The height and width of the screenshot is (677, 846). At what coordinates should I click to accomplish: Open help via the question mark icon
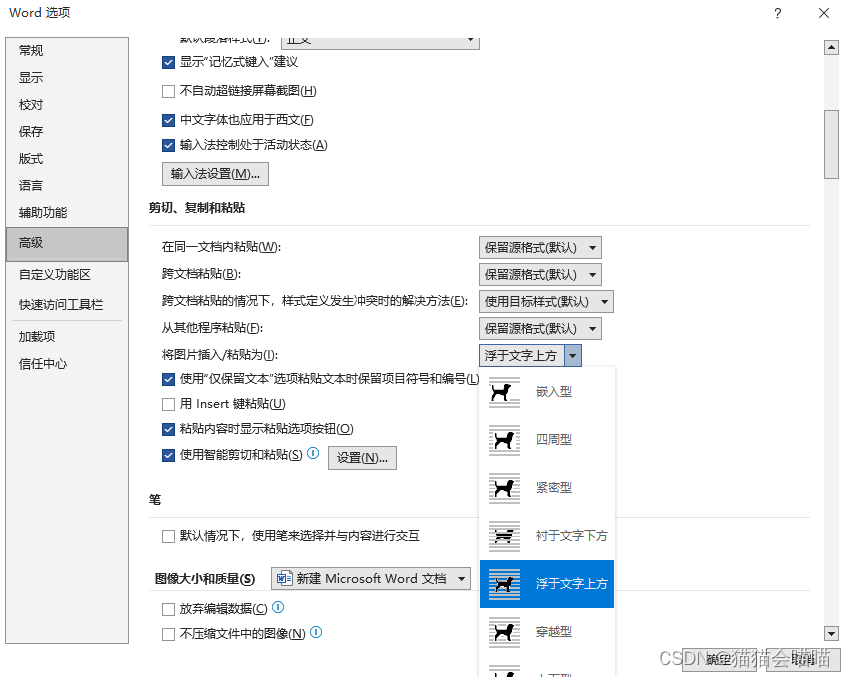coord(777,13)
